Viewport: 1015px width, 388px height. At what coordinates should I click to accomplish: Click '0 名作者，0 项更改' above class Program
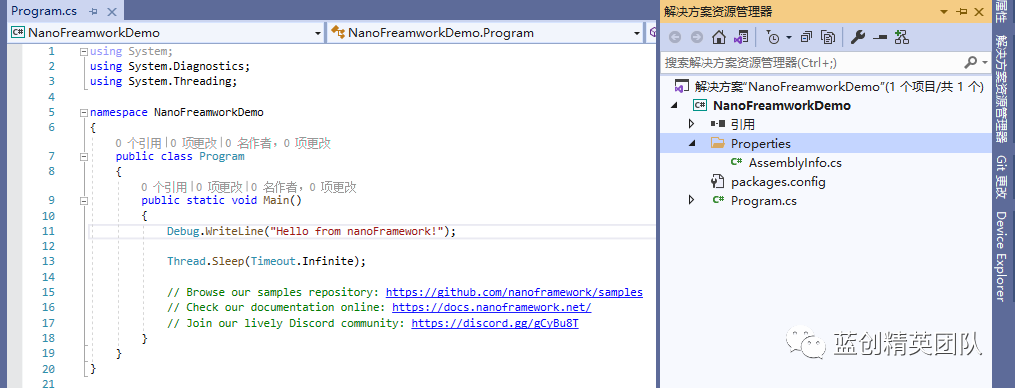tap(278, 143)
